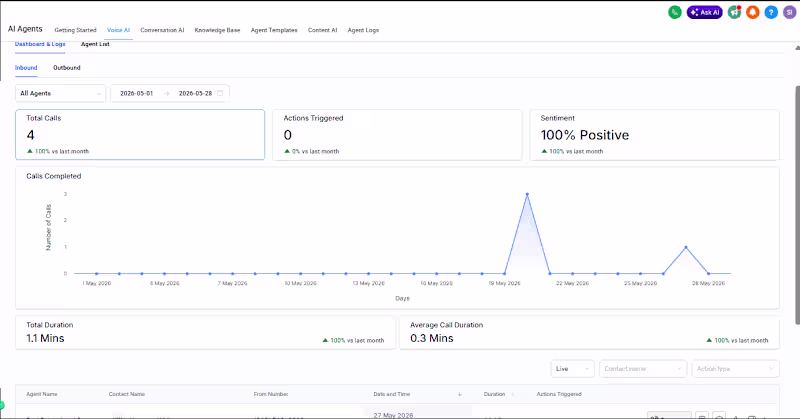Expand the All Agents dropdown
The image size is (800, 419).
pyautogui.click(x=60, y=93)
